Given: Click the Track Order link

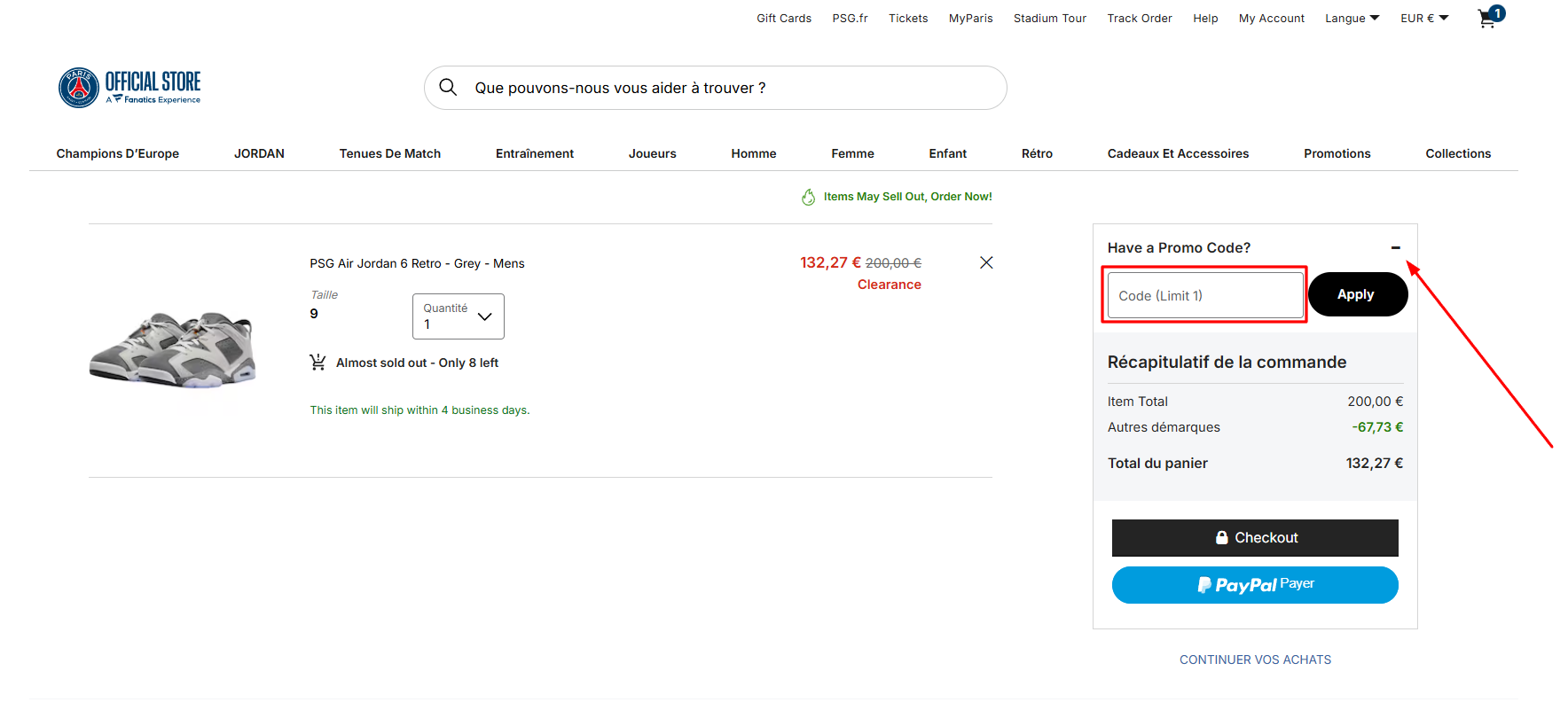Looking at the screenshot, I should pos(1140,18).
